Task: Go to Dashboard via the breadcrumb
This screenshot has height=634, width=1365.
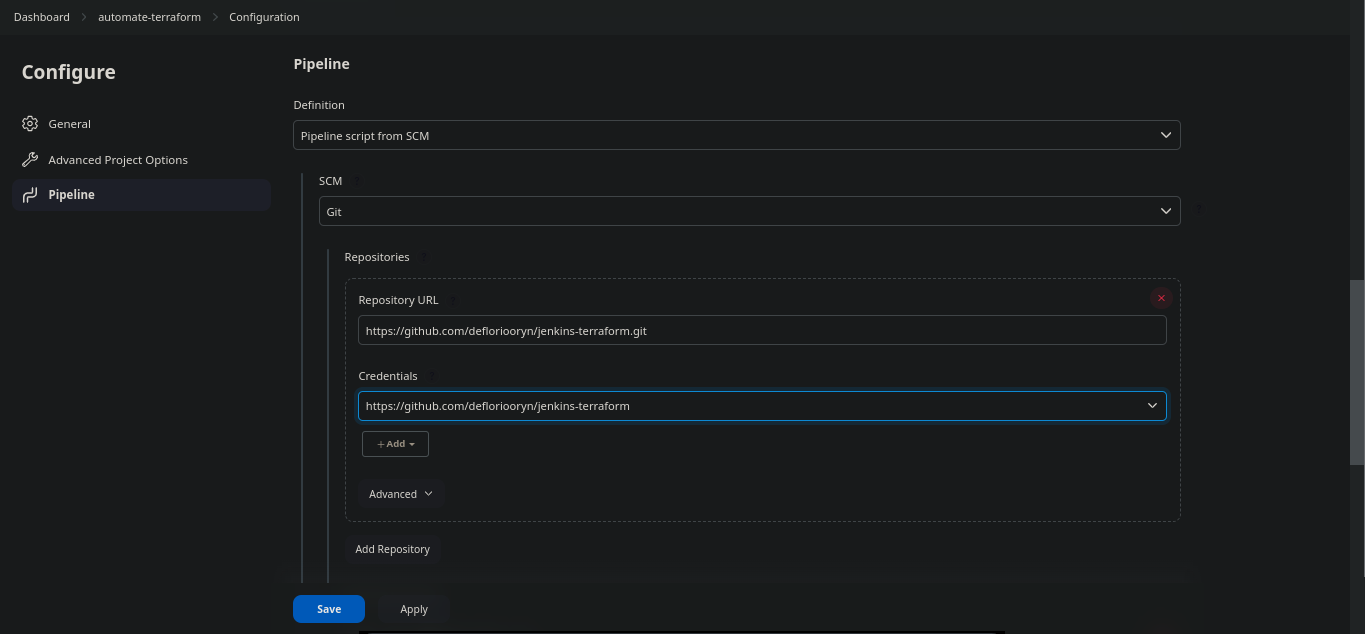Action: 42,17
